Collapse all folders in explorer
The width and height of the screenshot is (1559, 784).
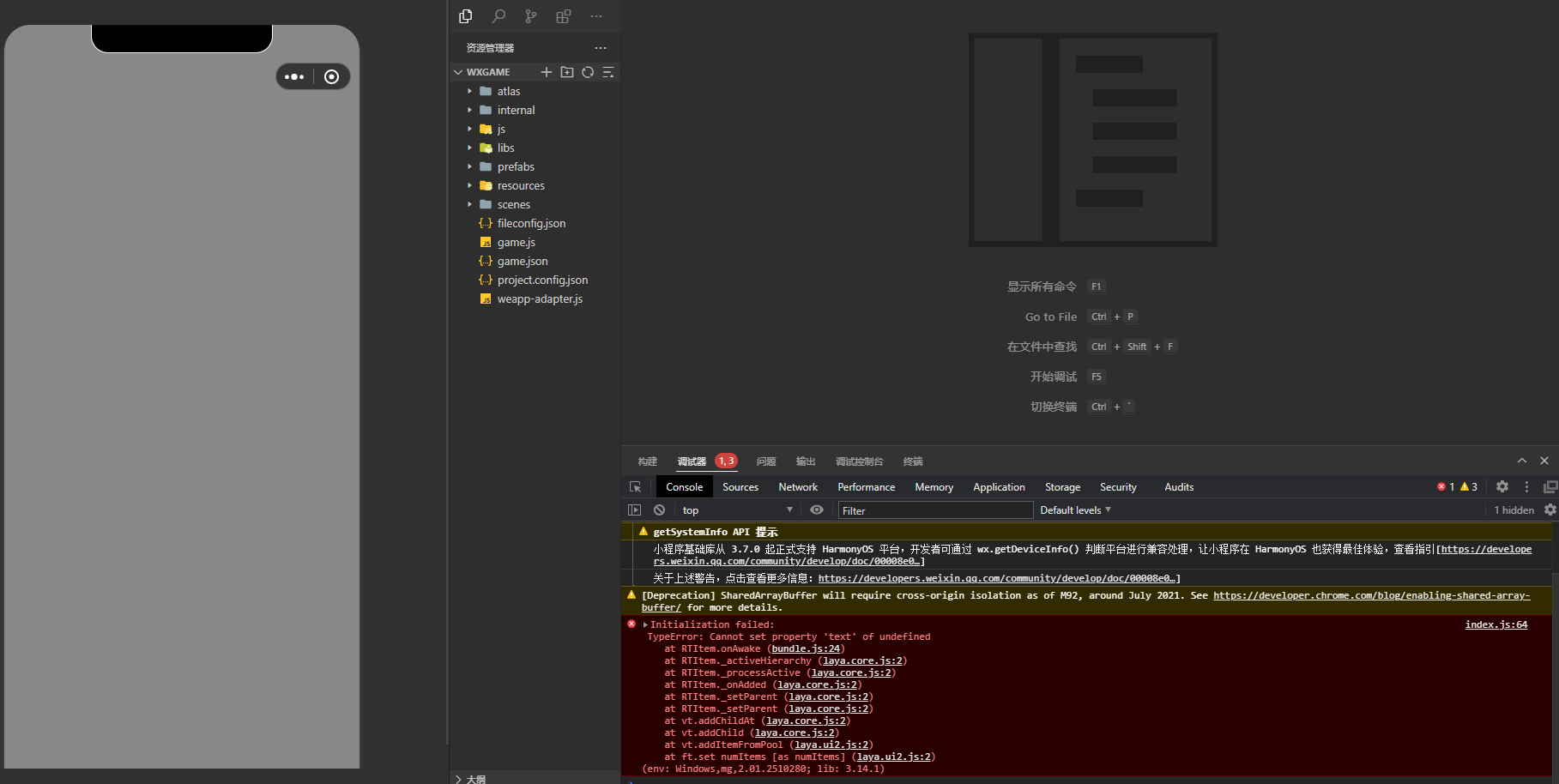(608, 72)
